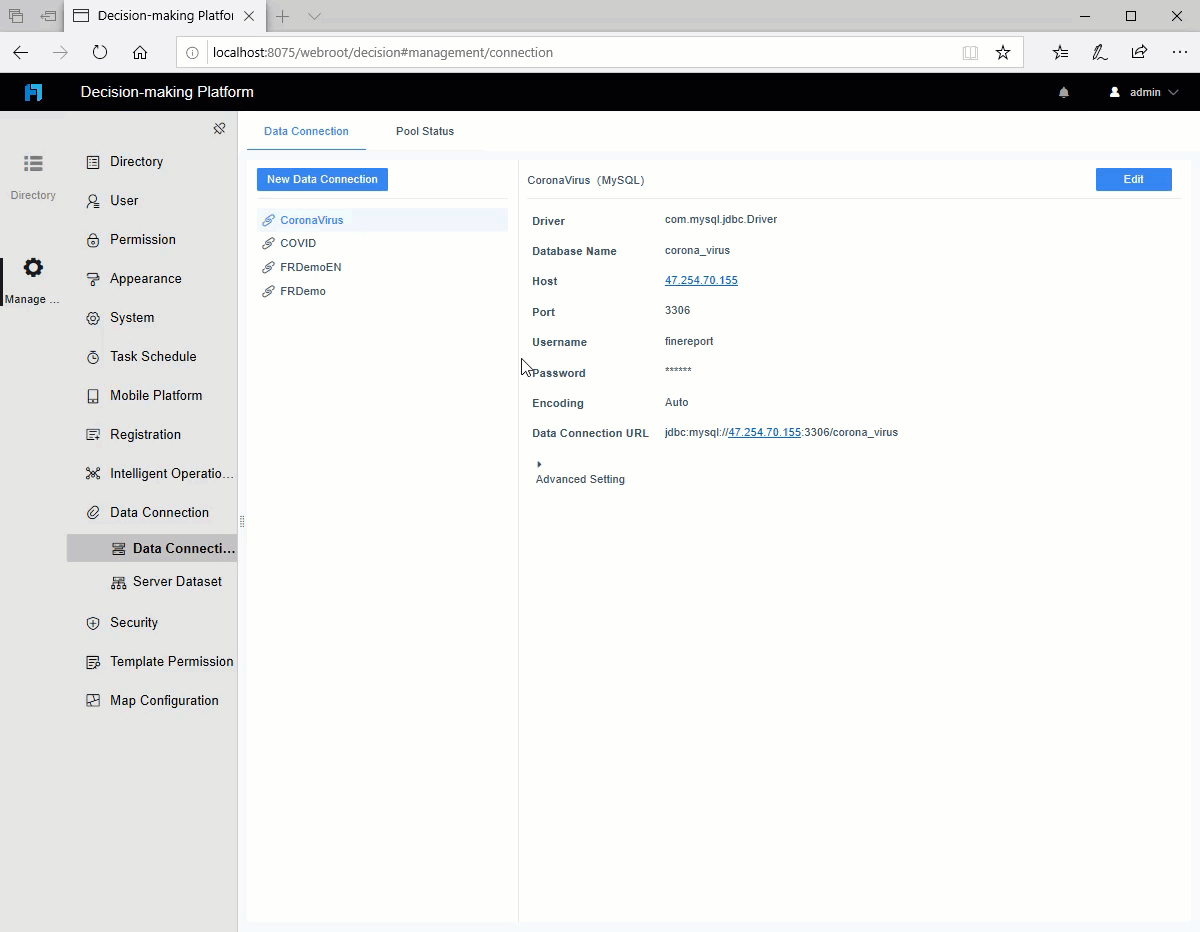Switch to the Pool Status tab
This screenshot has height=932, width=1200.
(x=425, y=131)
